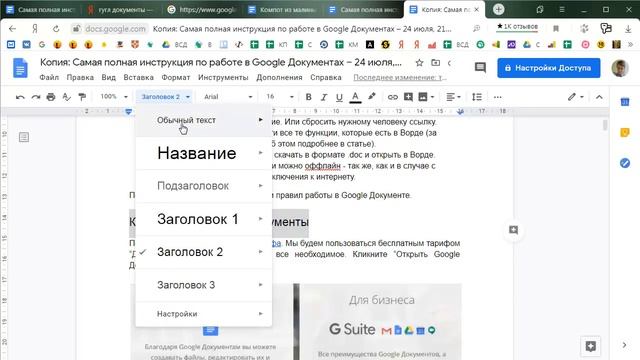Open the highlight color marker tool
Image resolution: width=640 pixels, height=360 pixels.
point(371,97)
